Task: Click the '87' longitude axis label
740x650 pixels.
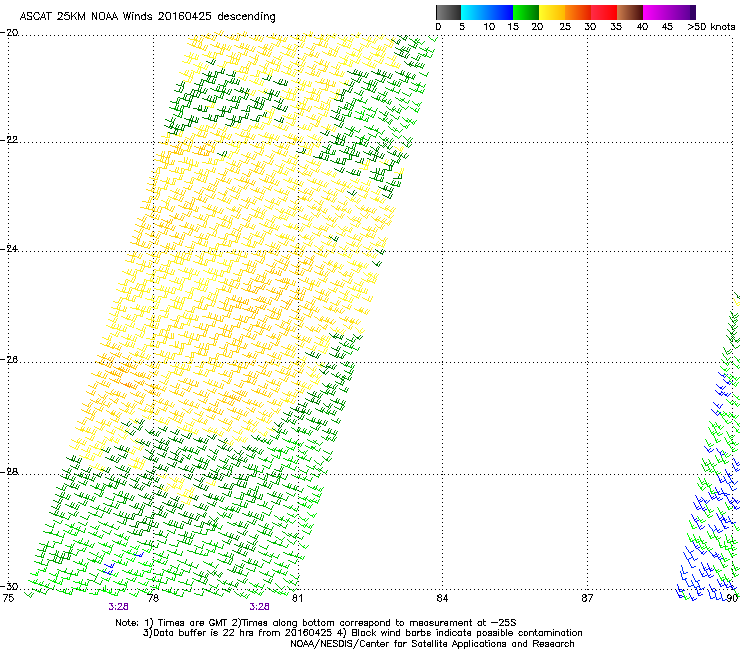Action: 587,599
